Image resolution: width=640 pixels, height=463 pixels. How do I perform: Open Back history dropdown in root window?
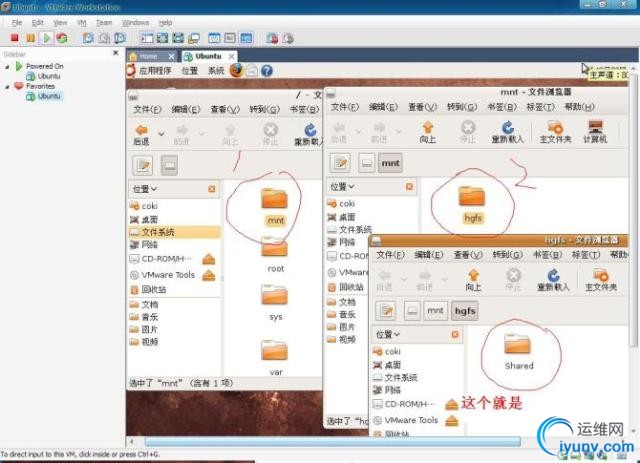tap(161, 134)
